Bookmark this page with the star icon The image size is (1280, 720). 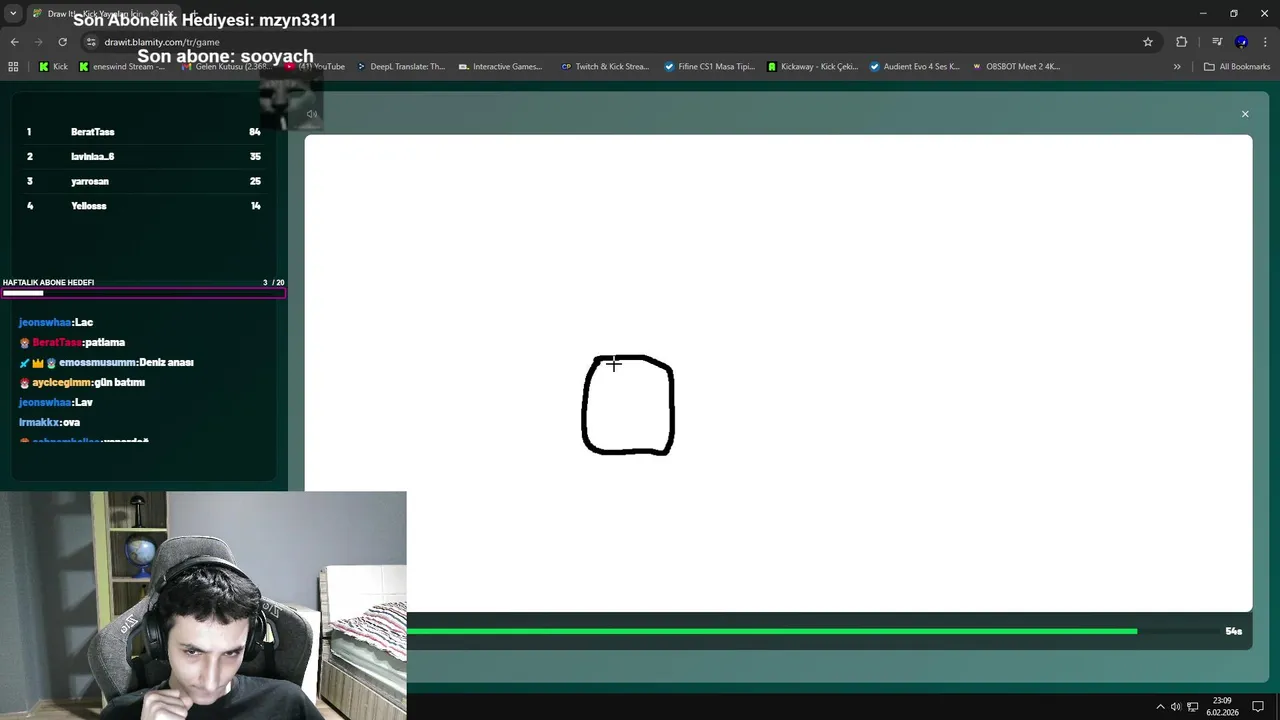(x=1148, y=42)
